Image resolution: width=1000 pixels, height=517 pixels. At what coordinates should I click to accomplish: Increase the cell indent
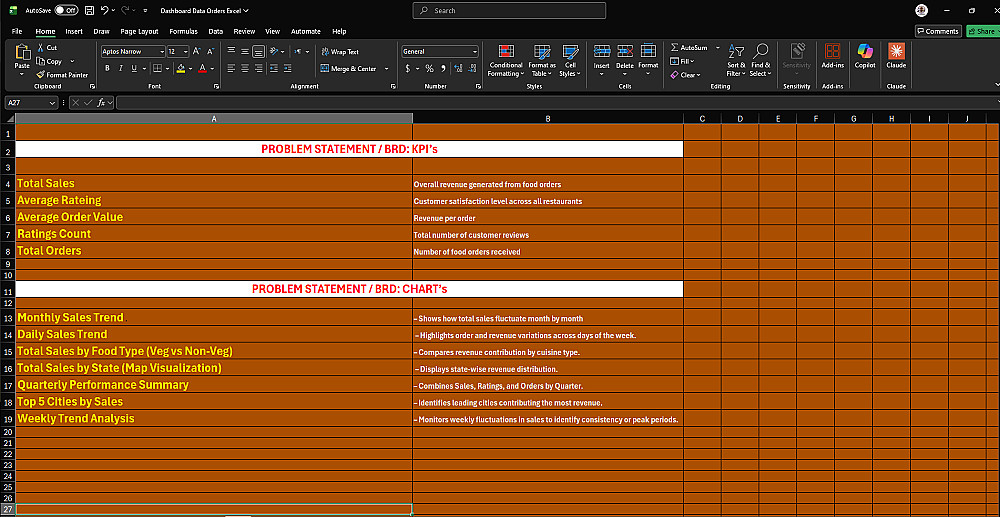click(x=289, y=68)
